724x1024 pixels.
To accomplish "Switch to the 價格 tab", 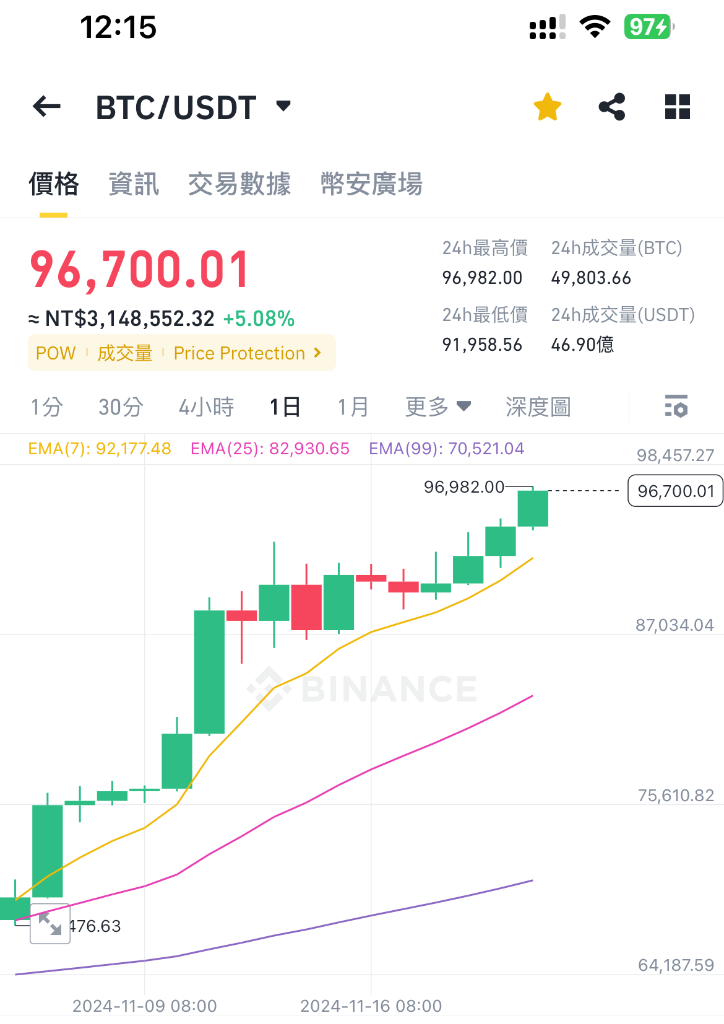I will 54,184.
